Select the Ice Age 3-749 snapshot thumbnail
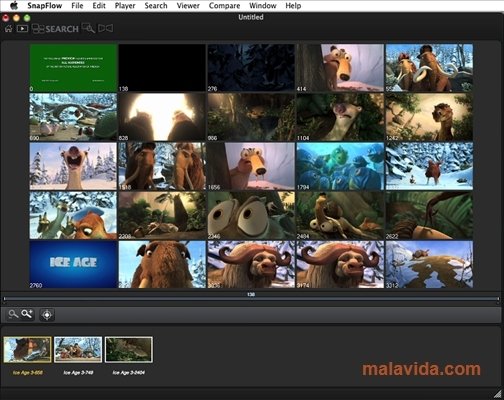Image resolution: width=504 pixels, height=400 pixels. [78, 349]
